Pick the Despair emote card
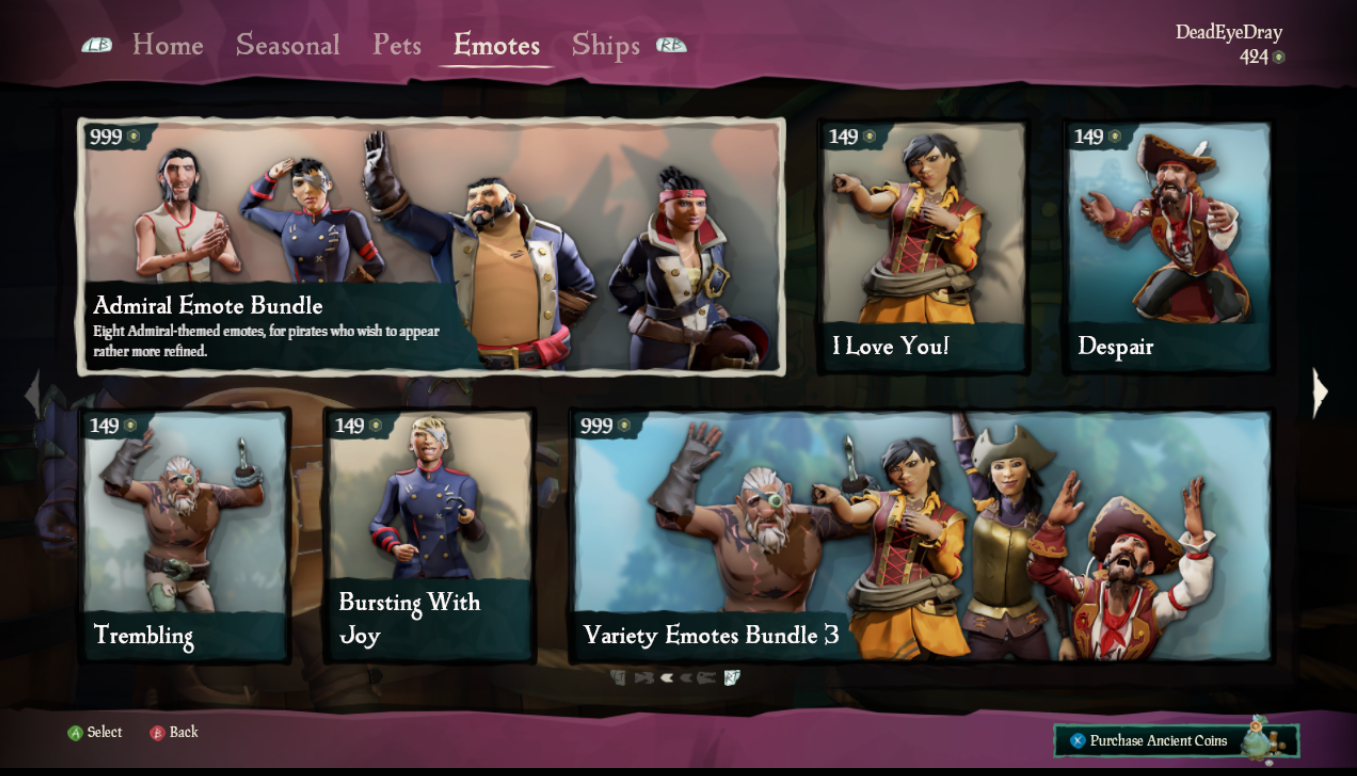Screen dimensions: 1357x776 1168,246
